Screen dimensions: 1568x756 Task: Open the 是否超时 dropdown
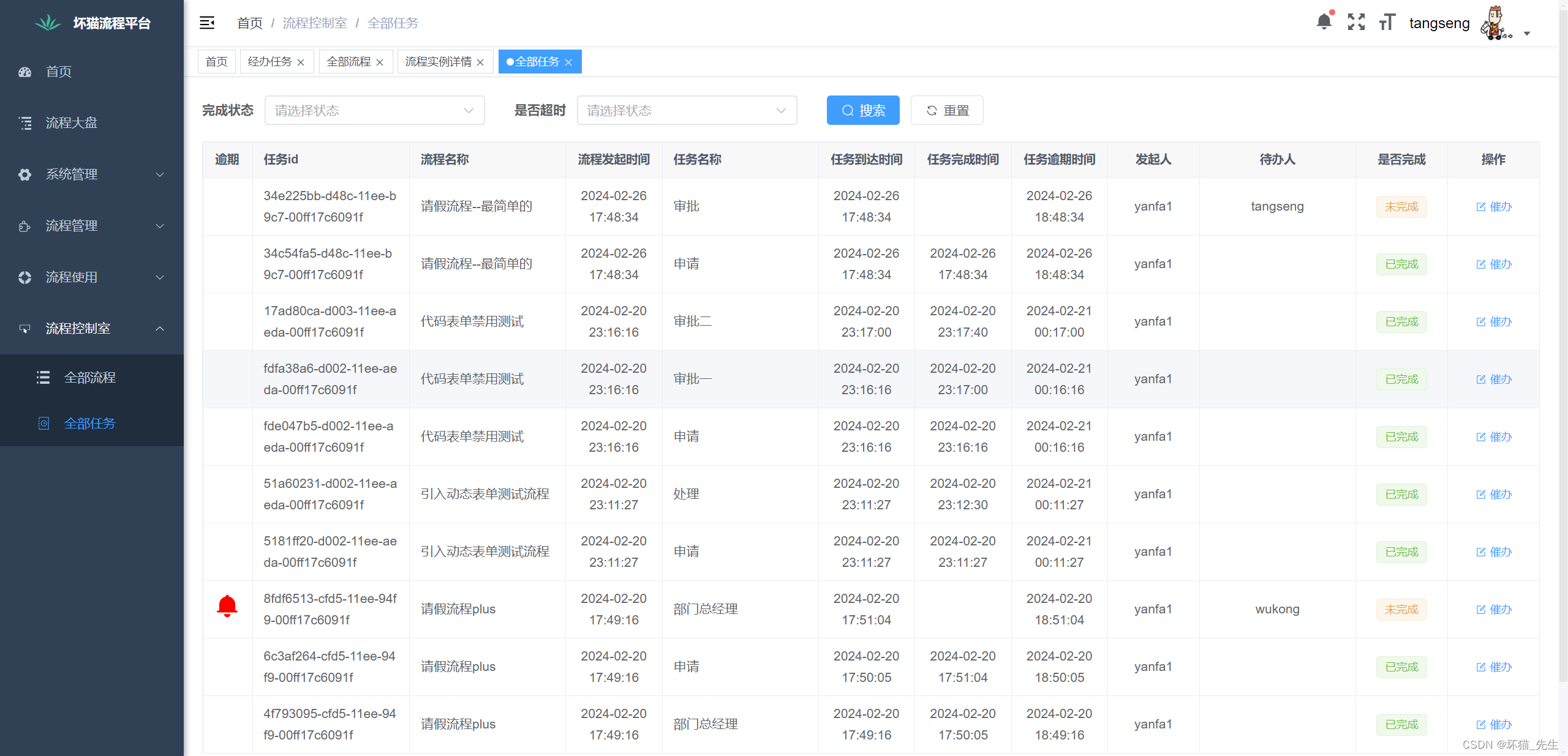[687, 110]
